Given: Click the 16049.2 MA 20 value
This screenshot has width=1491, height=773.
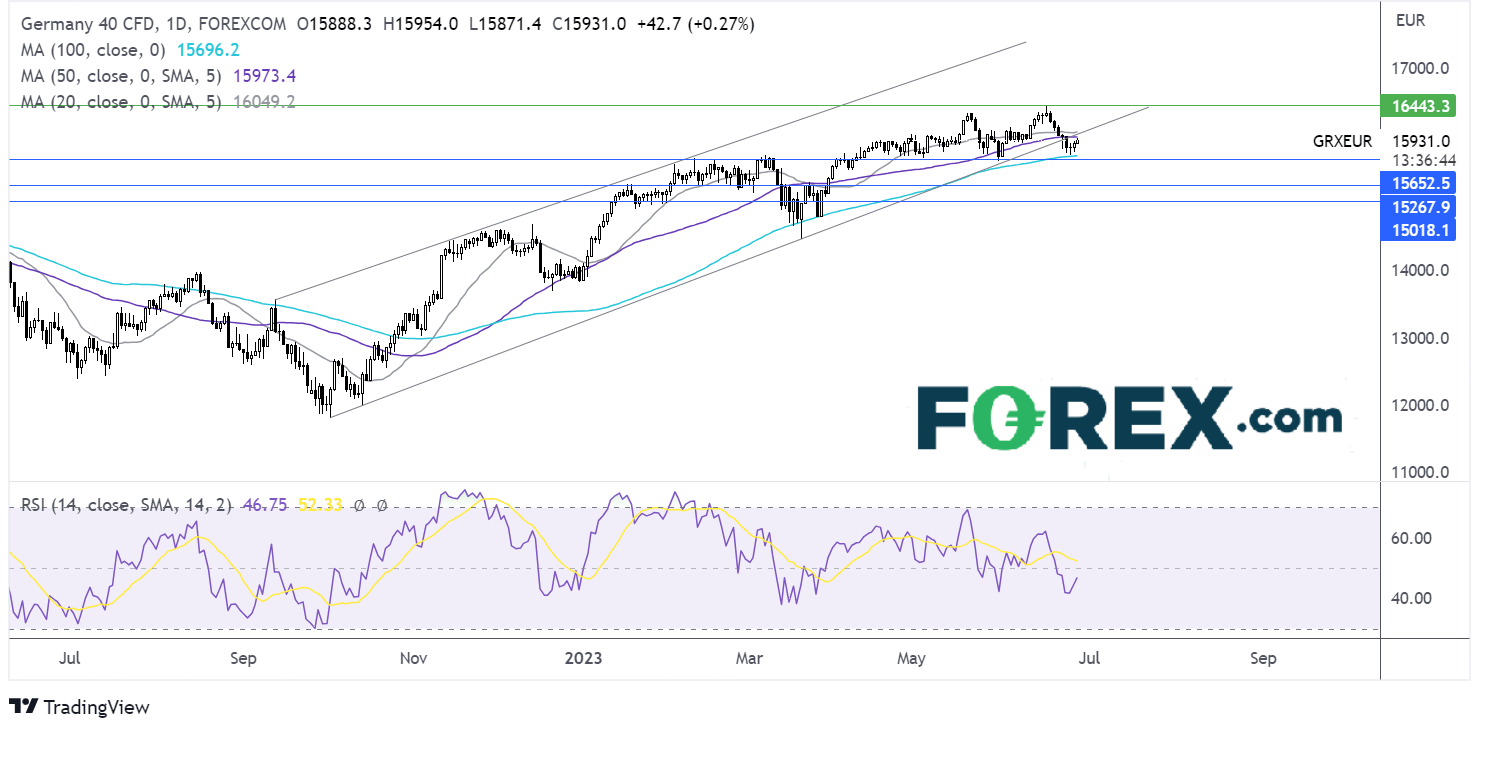Looking at the screenshot, I should click(263, 102).
